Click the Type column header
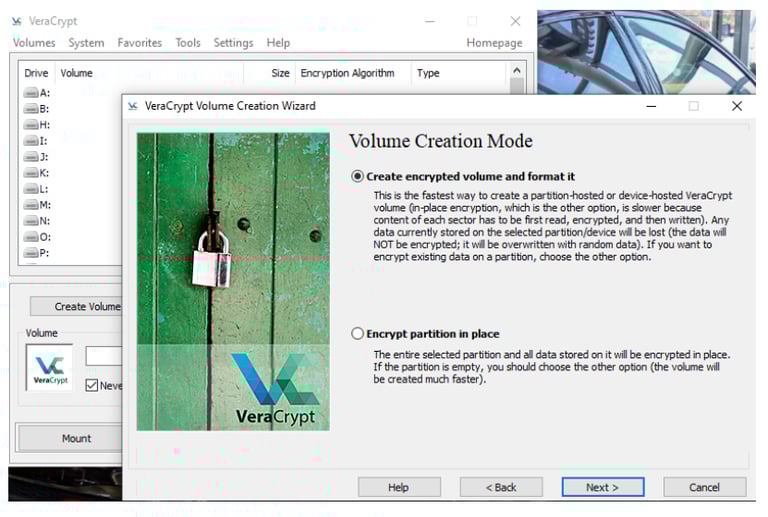768x517 pixels. (458, 73)
